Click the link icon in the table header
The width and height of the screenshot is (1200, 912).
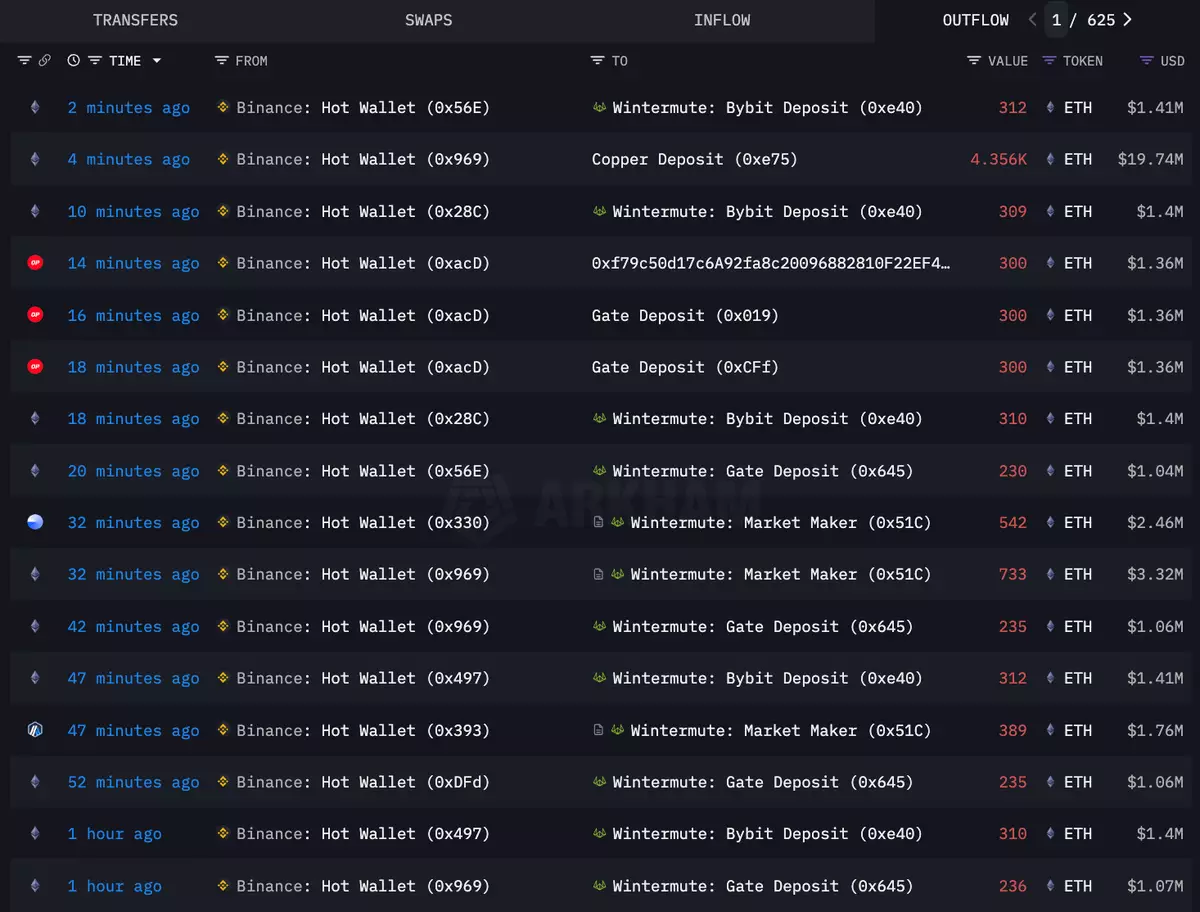[x=45, y=61]
